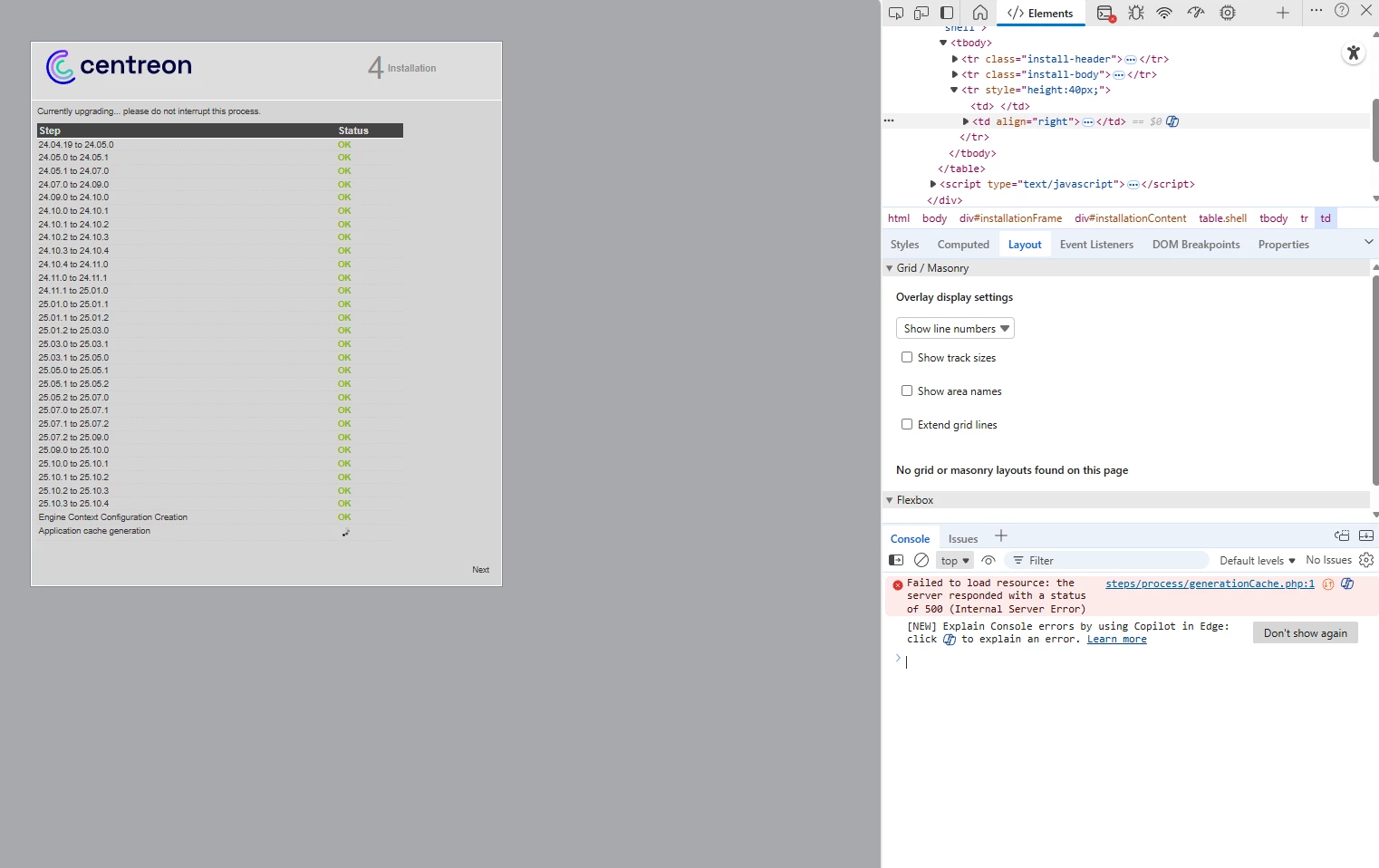Open the Performance gauge tool
The image size is (1379, 868).
[x=1196, y=13]
